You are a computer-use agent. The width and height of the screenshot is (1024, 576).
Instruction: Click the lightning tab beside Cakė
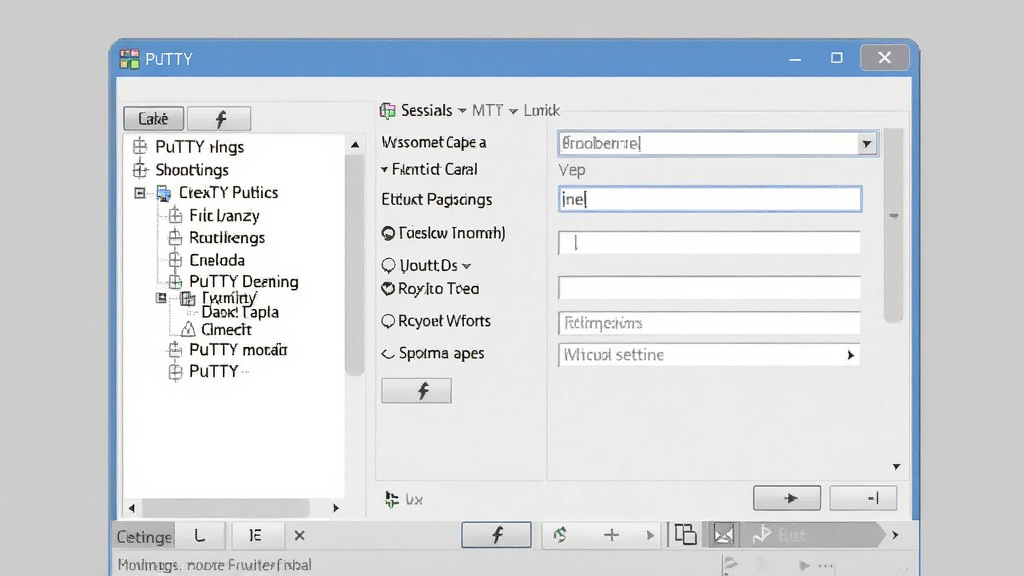tap(219, 118)
